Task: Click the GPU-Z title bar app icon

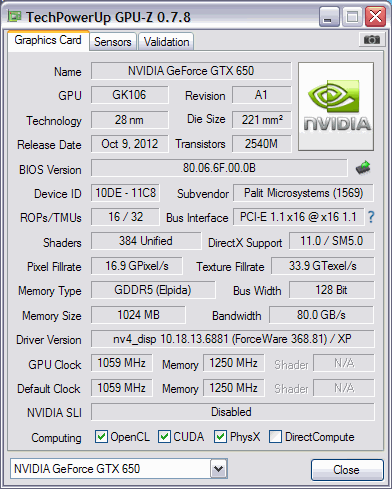Action: [x=14, y=16]
